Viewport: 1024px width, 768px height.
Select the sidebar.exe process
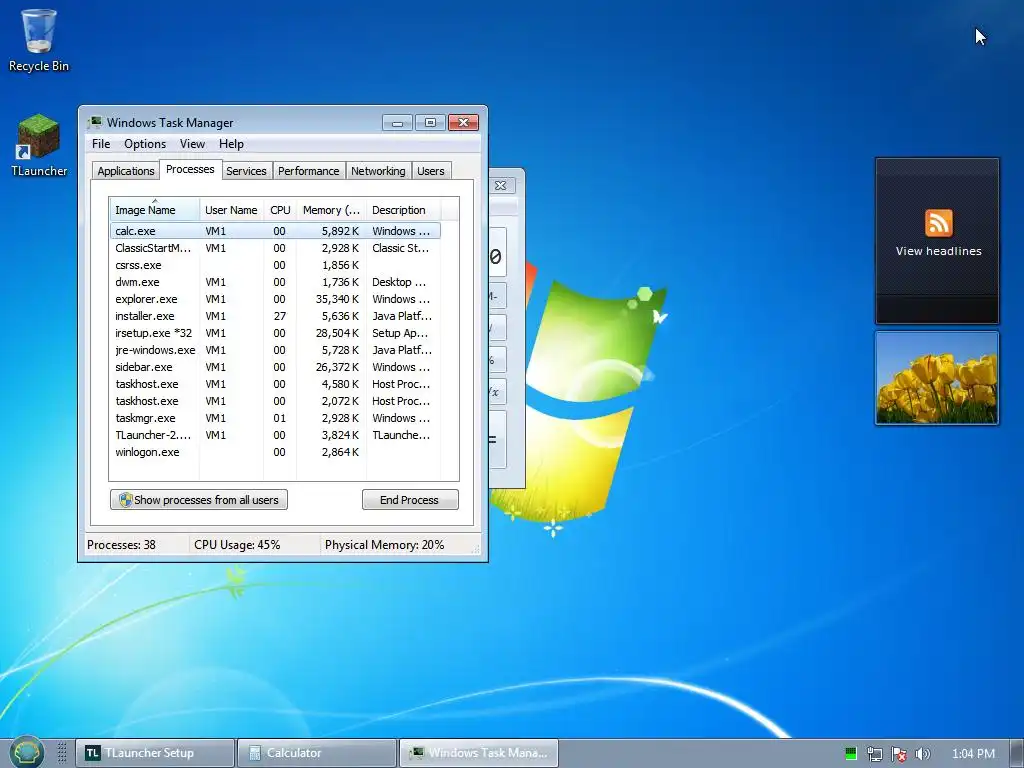(x=275, y=366)
